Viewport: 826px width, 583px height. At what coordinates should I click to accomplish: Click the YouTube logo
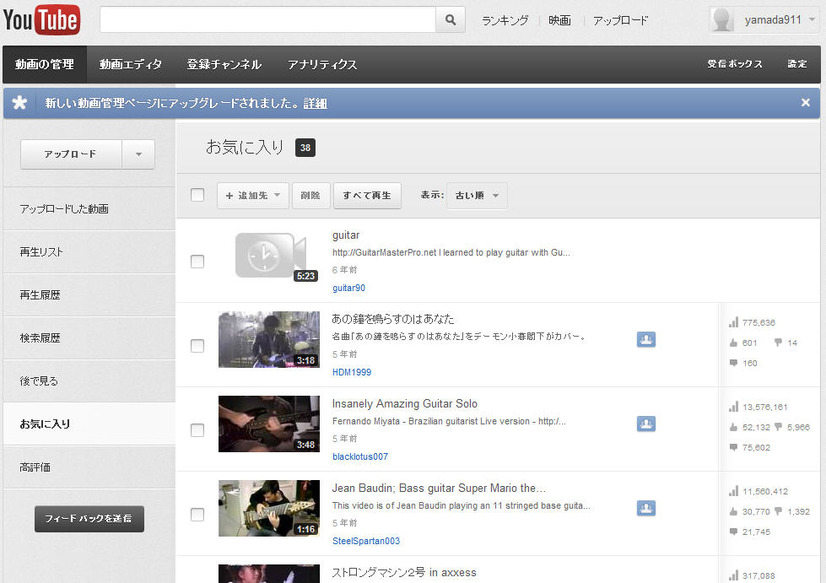tap(42, 19)
